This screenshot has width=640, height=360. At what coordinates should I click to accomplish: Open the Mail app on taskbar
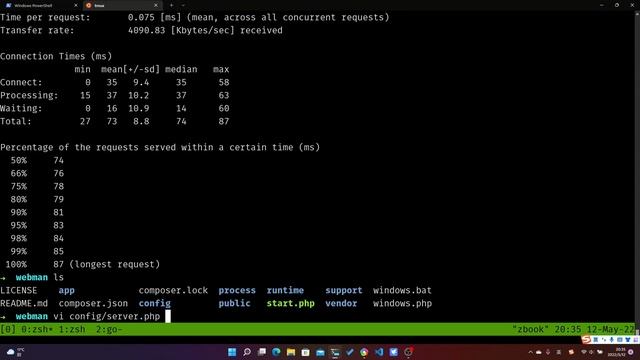tap(320, 352)
